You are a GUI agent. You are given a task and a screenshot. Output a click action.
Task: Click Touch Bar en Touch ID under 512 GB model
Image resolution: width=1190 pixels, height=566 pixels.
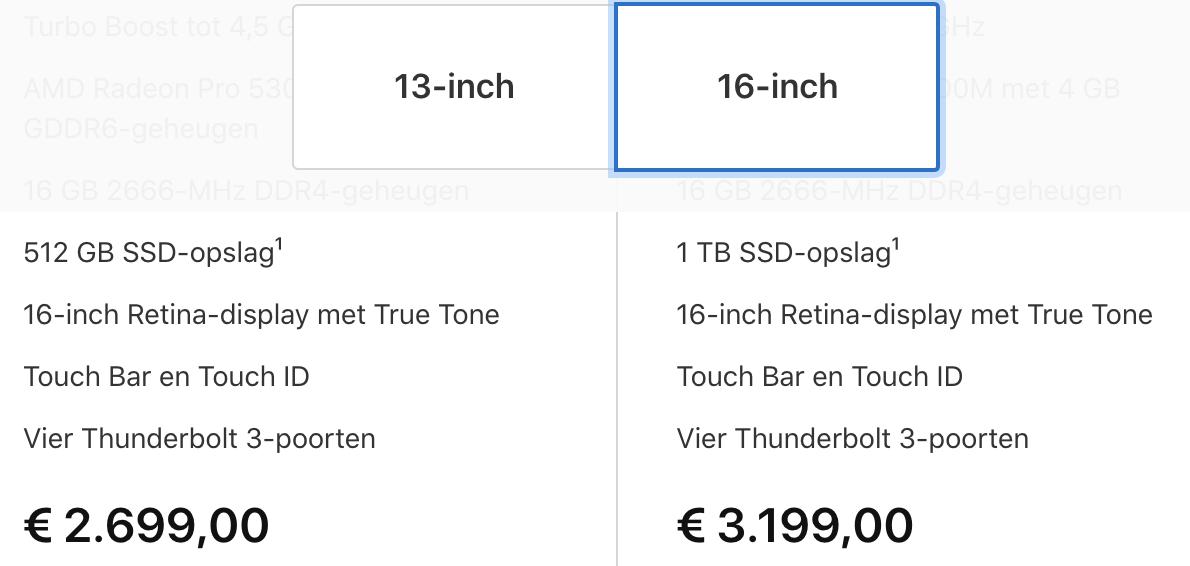pyautogui.click(x=166, y=376)
